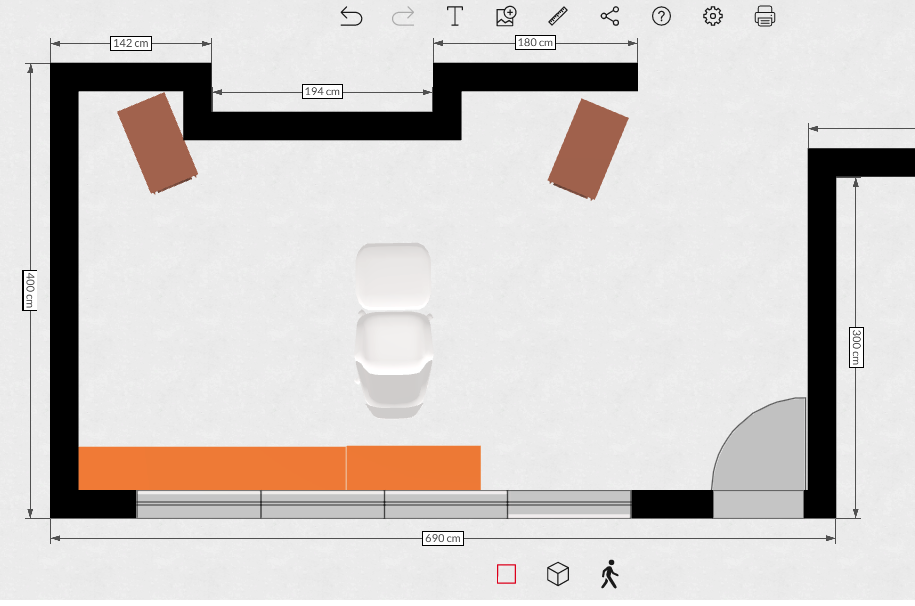Open the add image tool

click(x=506, y=16)
